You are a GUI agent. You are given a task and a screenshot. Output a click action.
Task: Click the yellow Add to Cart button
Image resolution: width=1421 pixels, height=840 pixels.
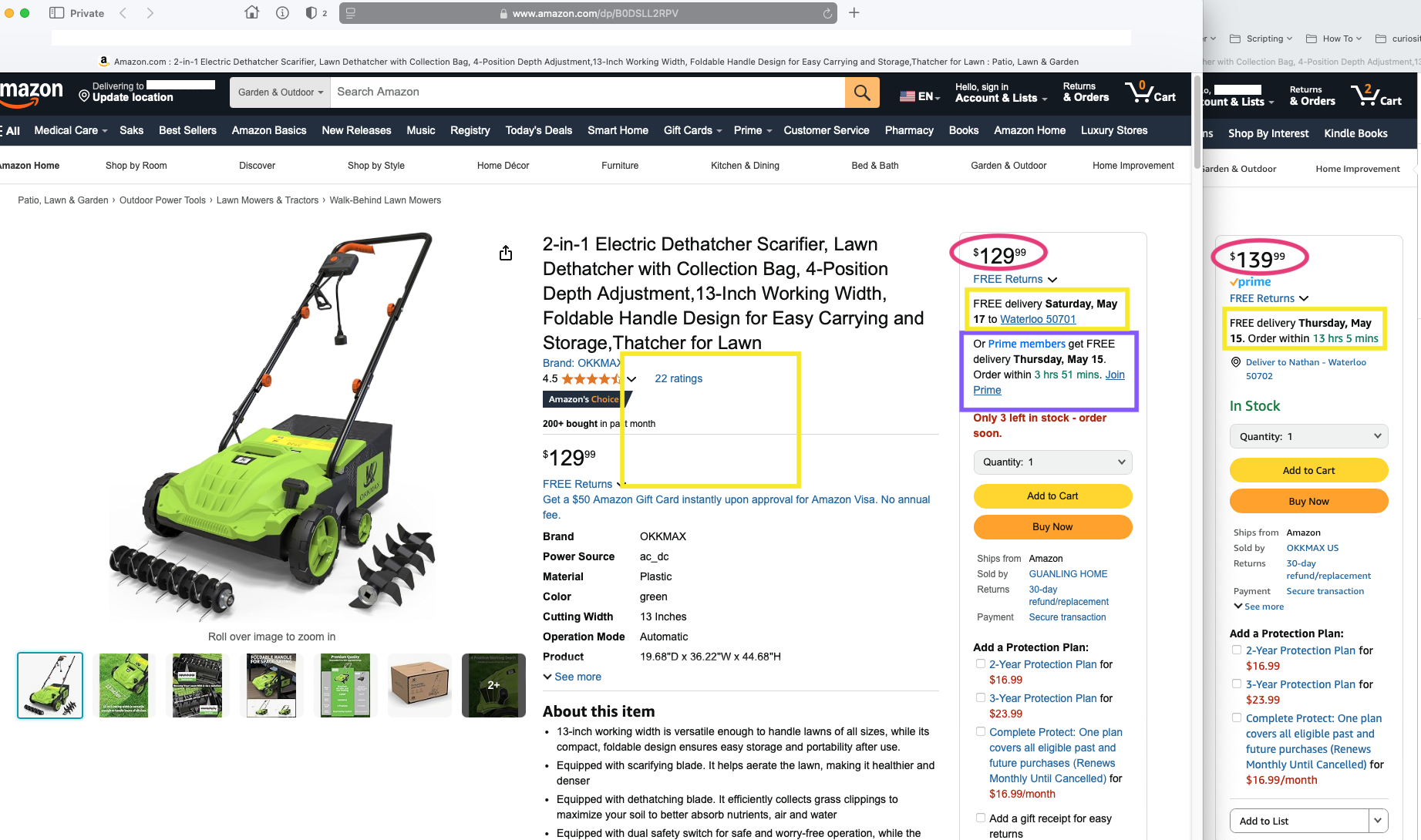(x=1052, y=496)
